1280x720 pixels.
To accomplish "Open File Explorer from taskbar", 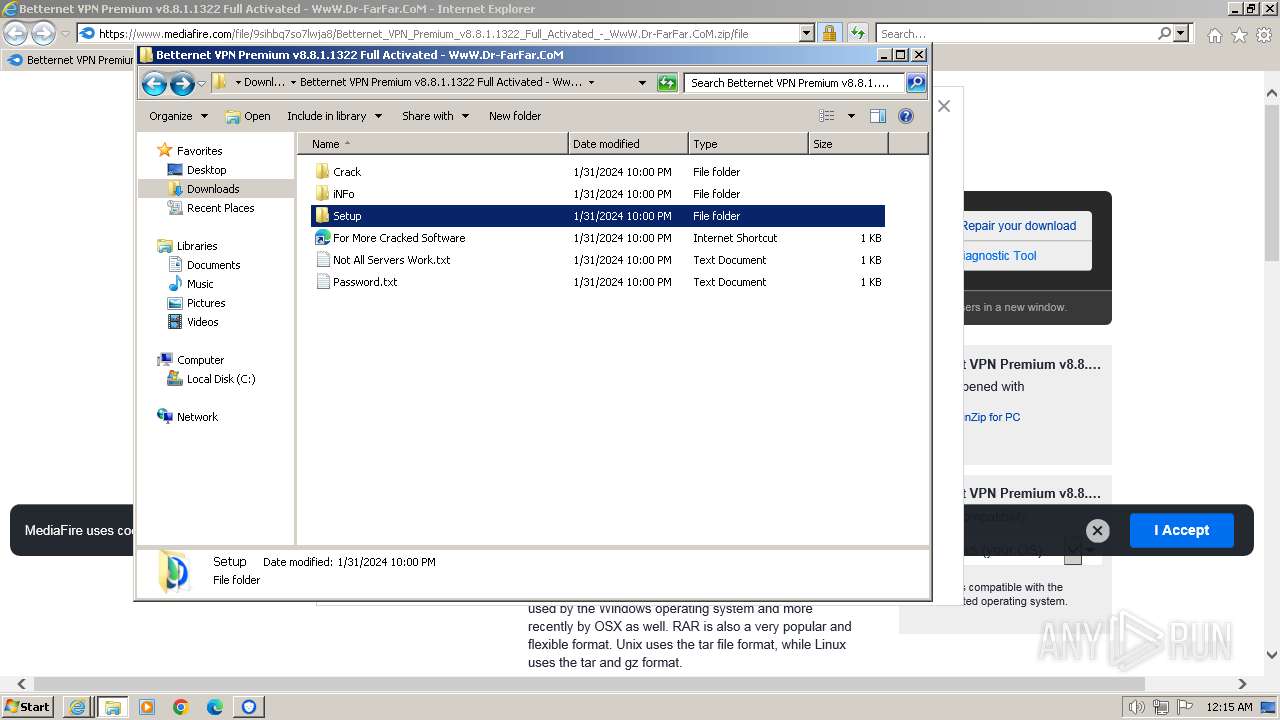I will click(x=112, y=707).
